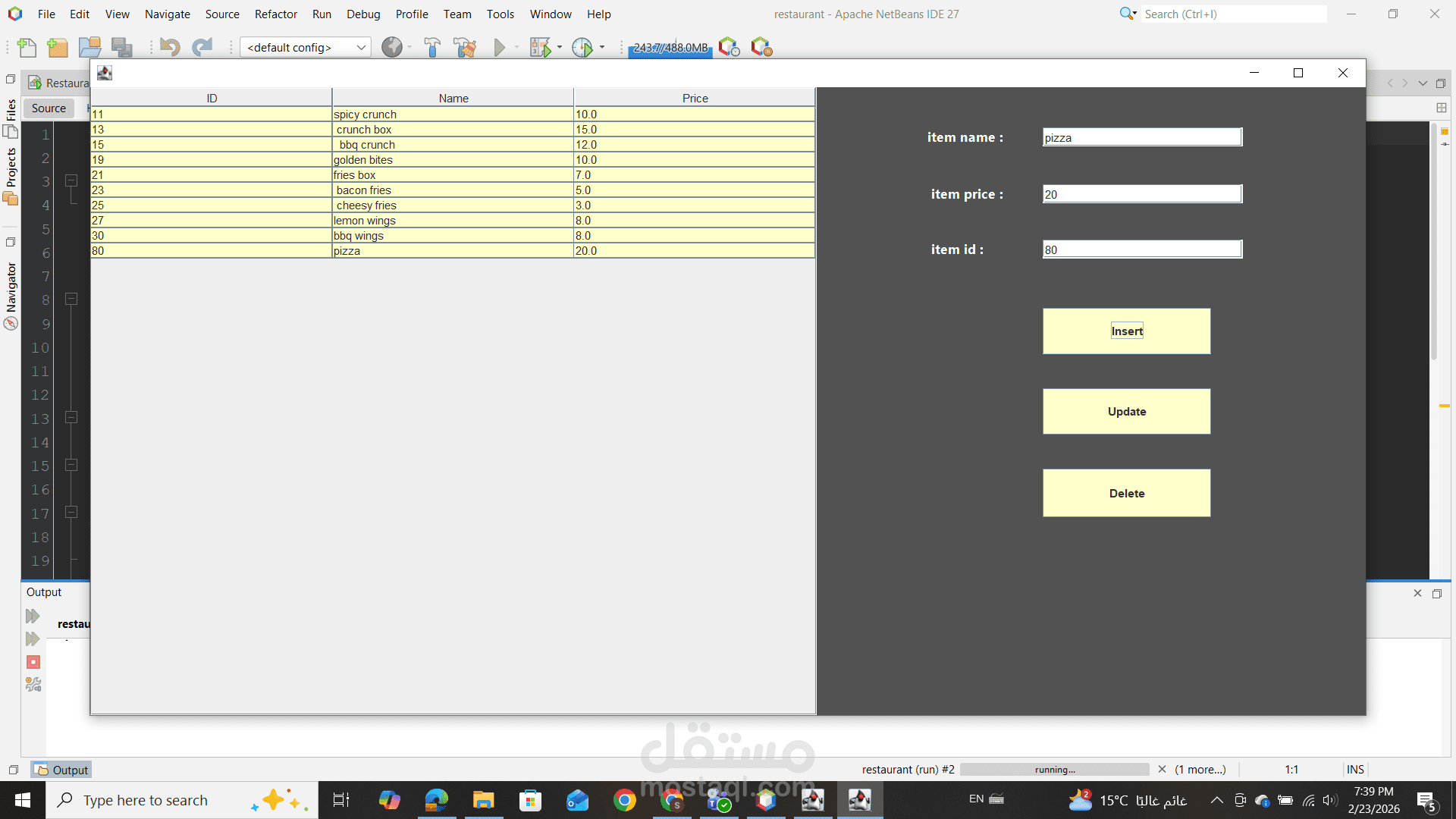Screen dimensions: 1456x819
Task: Launch Chrome from the taskbar
Action: tap(624, 800)
